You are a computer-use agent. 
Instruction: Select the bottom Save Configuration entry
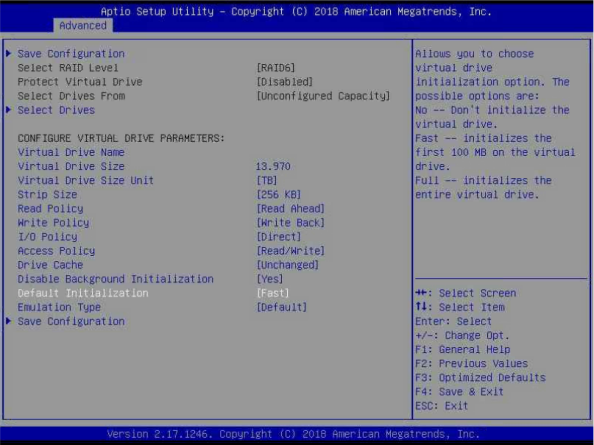tap(71, 321)
